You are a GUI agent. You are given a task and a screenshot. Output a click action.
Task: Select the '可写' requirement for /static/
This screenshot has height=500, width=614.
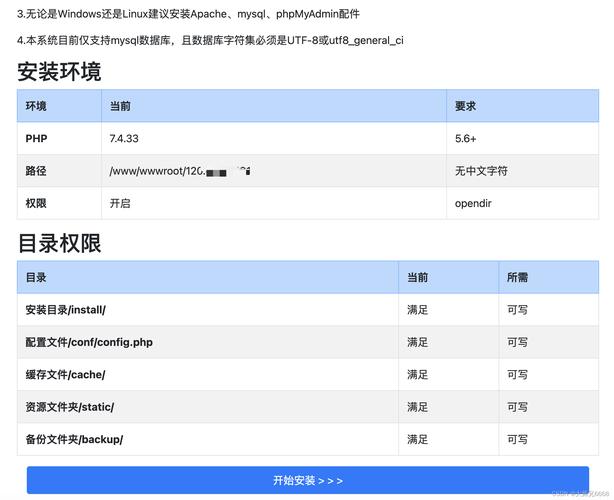point(517,407)
